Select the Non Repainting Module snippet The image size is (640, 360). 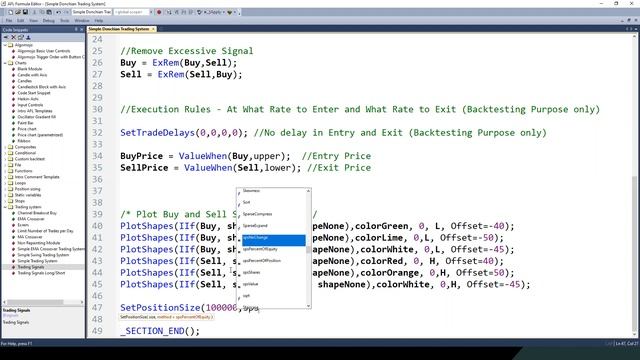[x=38, y=243]
